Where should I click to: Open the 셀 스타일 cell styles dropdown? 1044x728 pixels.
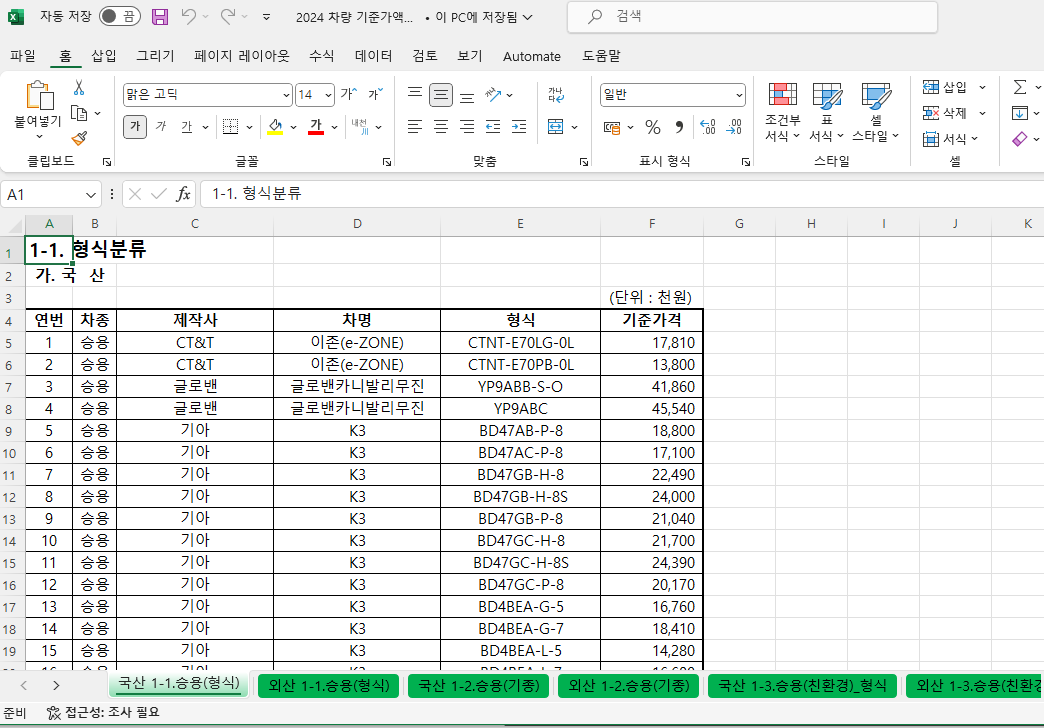[876, 112]
